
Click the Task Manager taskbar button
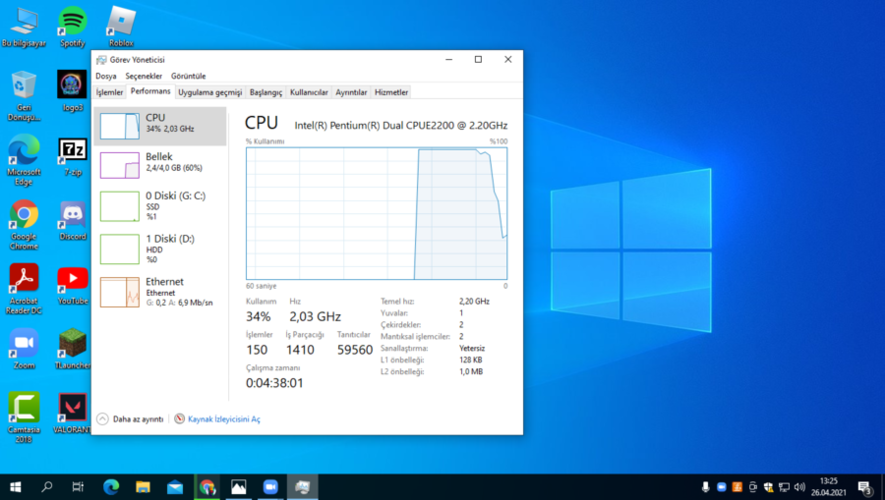(x=302, y=486)
